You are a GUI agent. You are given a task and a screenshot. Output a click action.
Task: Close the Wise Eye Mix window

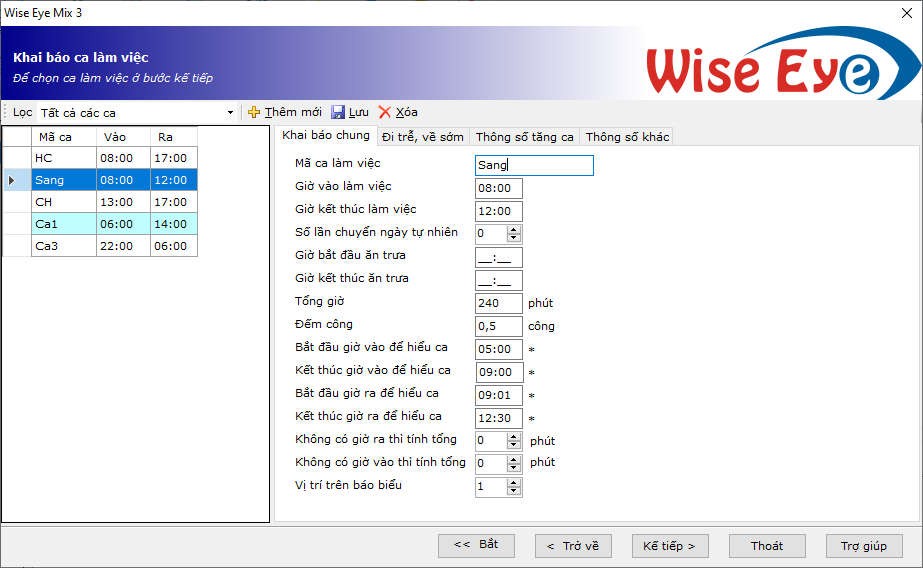pos(906,12)
